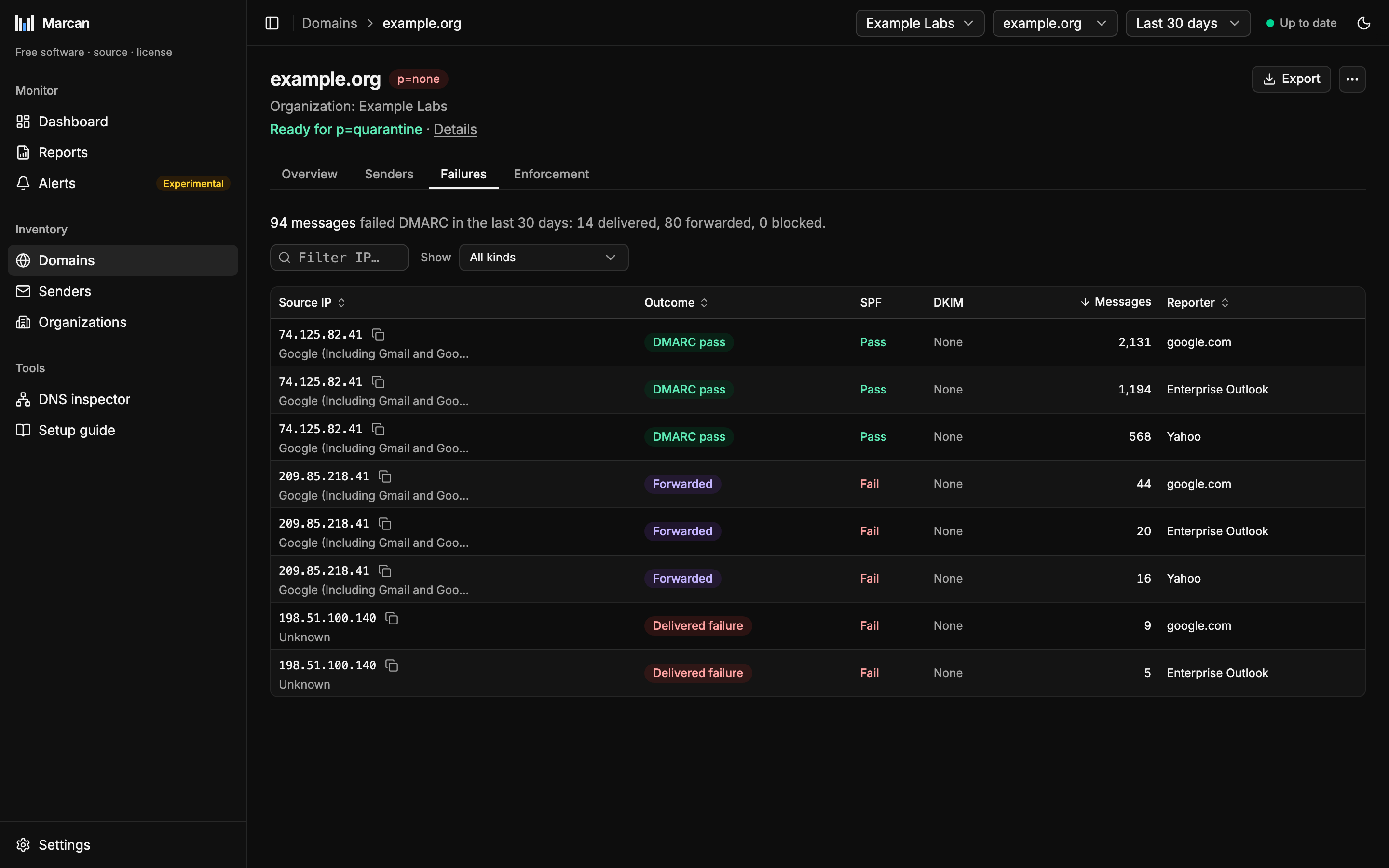Viewport: 1389px width, 868px height.
Task: Click the Export button
Action: point(1291,79)
